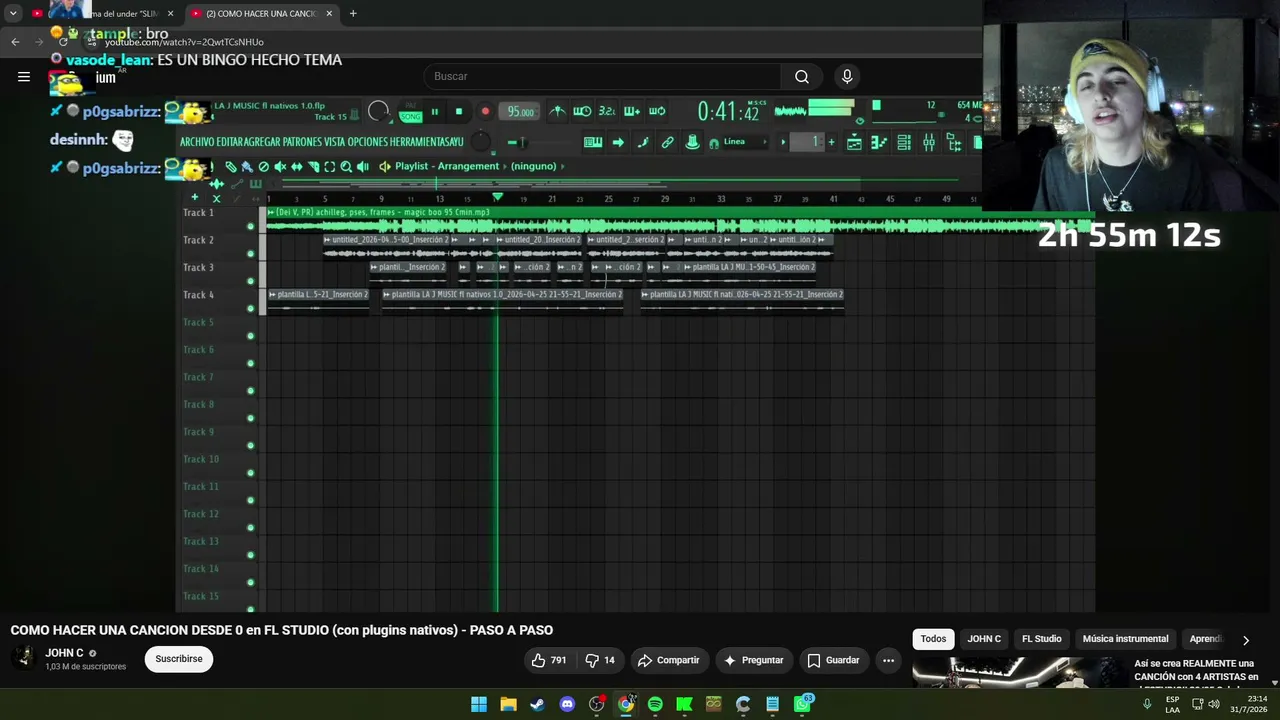This screenshot has height=720, width=1280.
Task: Open the YouTube hamburger guide menu
Action: coord(24,76)
